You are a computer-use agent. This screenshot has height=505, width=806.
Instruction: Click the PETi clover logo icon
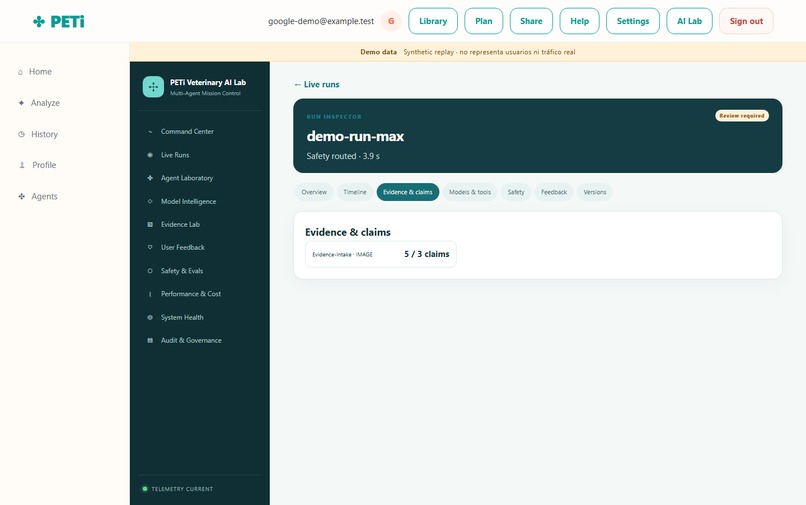point(39,22)
